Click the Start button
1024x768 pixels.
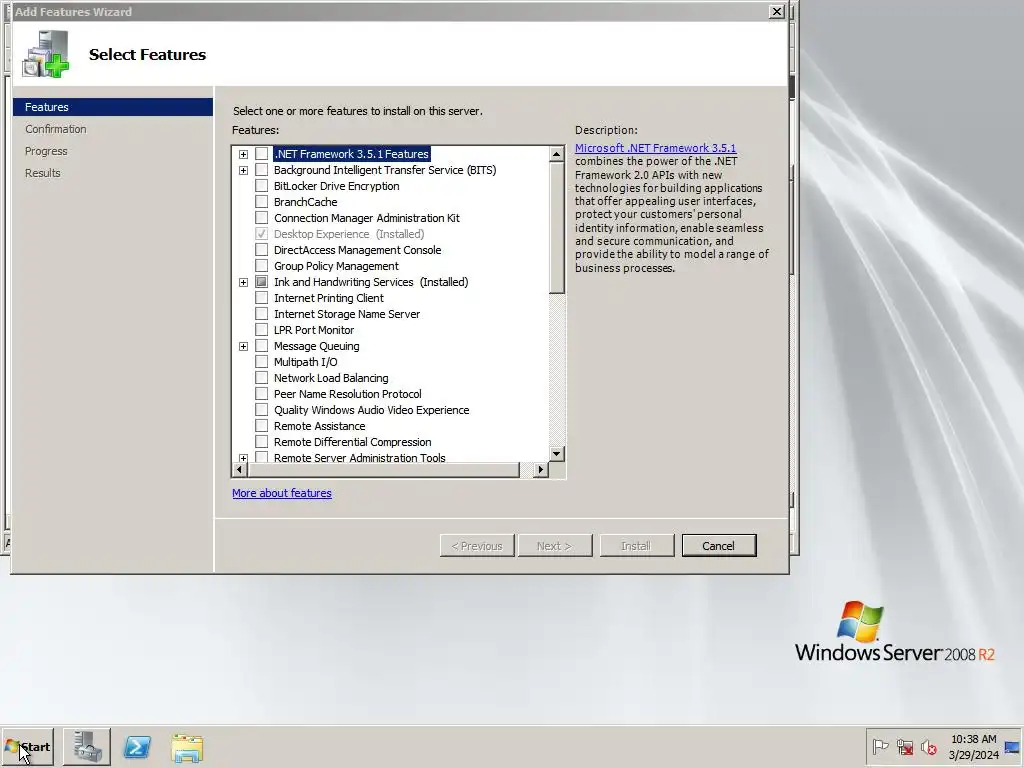pos(27,746)
